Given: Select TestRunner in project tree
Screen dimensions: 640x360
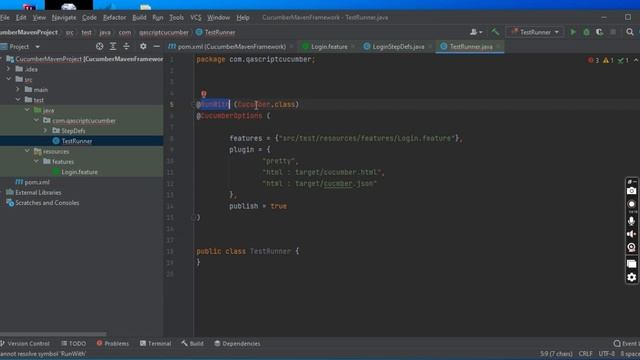Looking at the screenshot, I should point(77,141).
